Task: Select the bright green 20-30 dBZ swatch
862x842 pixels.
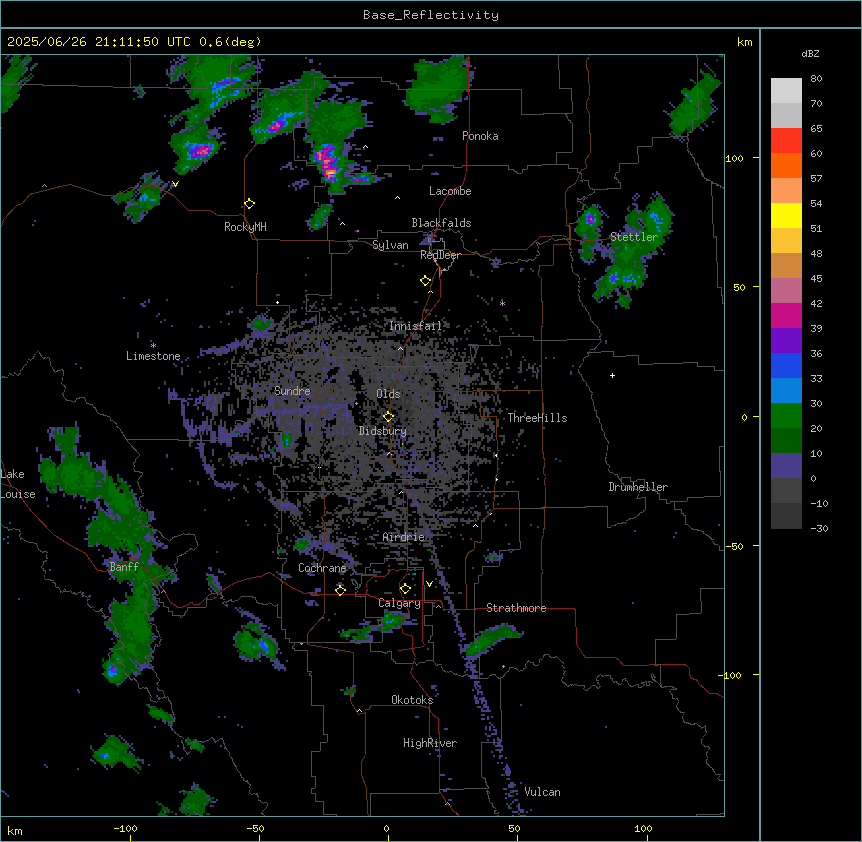Action: (786, 416)
